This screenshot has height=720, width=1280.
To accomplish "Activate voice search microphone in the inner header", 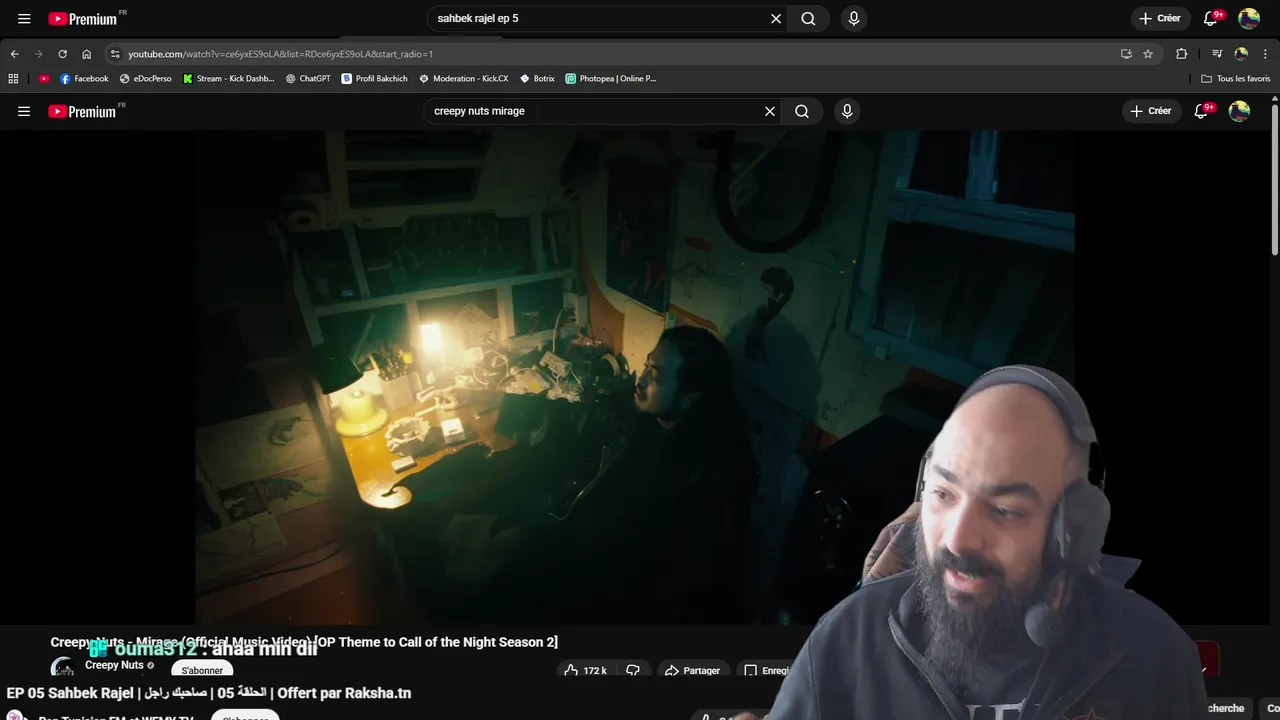I will click(x=847, y=111).
